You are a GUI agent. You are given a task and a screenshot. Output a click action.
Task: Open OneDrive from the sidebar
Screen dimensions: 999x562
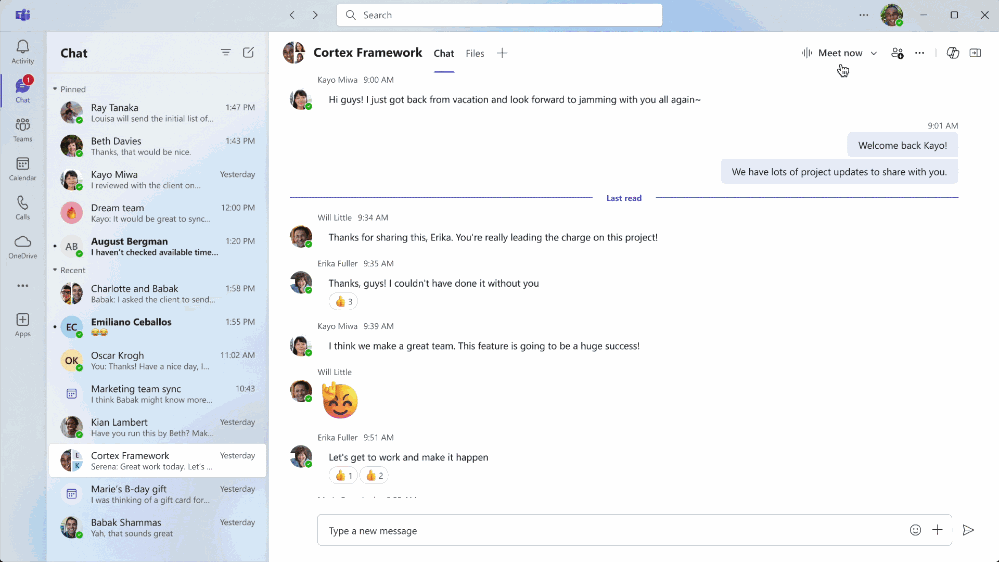(x=22, y=247)
